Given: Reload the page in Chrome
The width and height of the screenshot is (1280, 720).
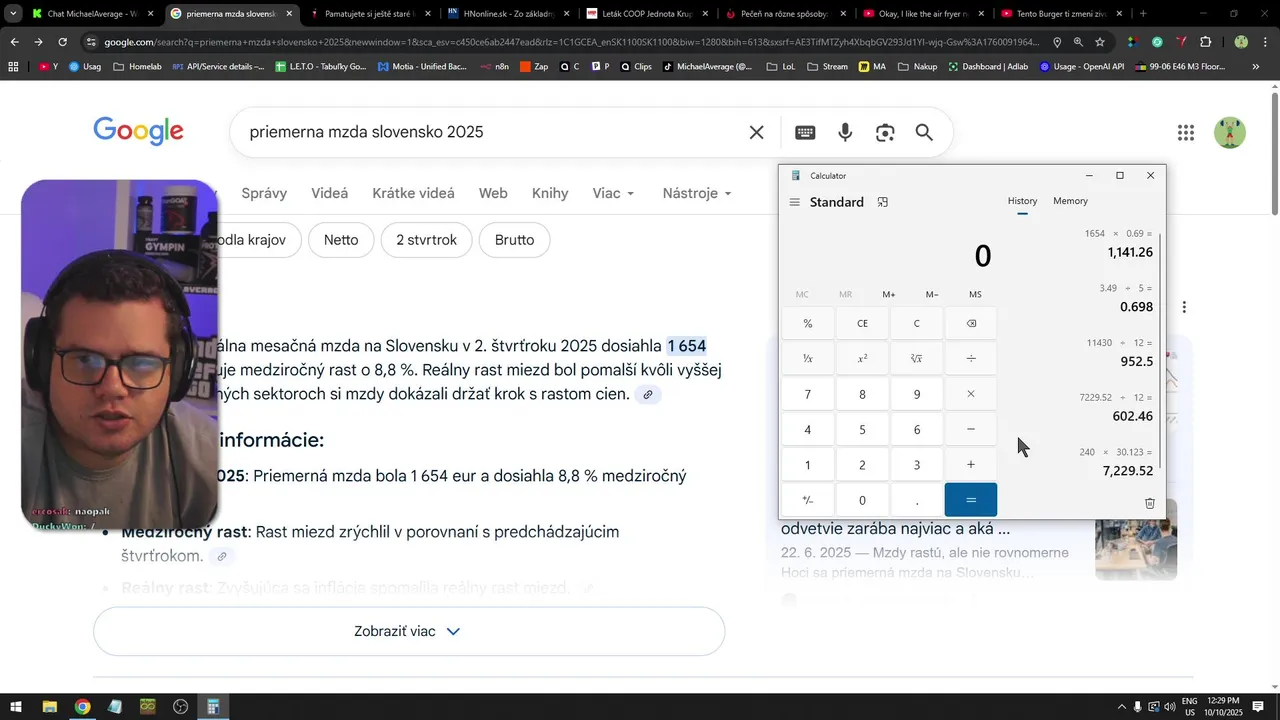Looking at the screenshot, I should pyautogui.click(x=62, y=42).
